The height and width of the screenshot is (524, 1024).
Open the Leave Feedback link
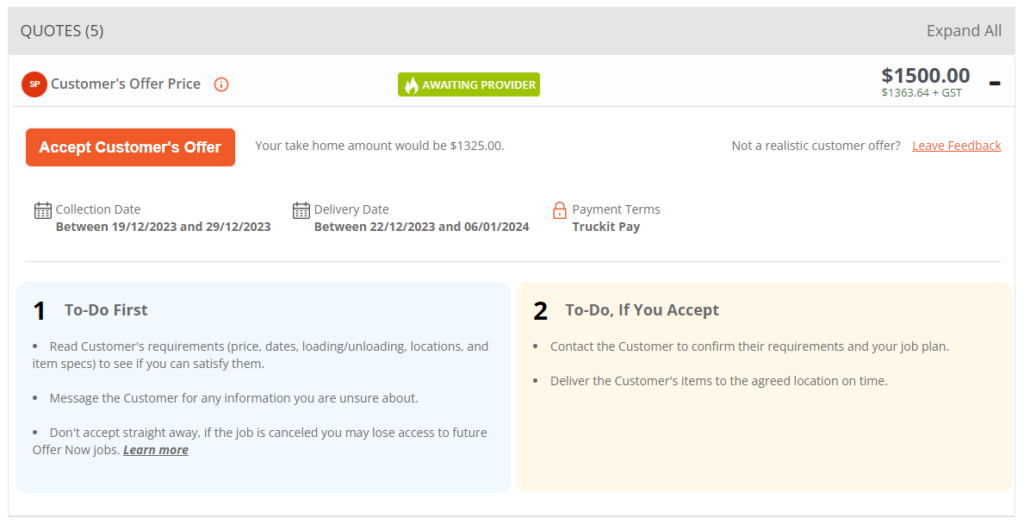[956, 146]
